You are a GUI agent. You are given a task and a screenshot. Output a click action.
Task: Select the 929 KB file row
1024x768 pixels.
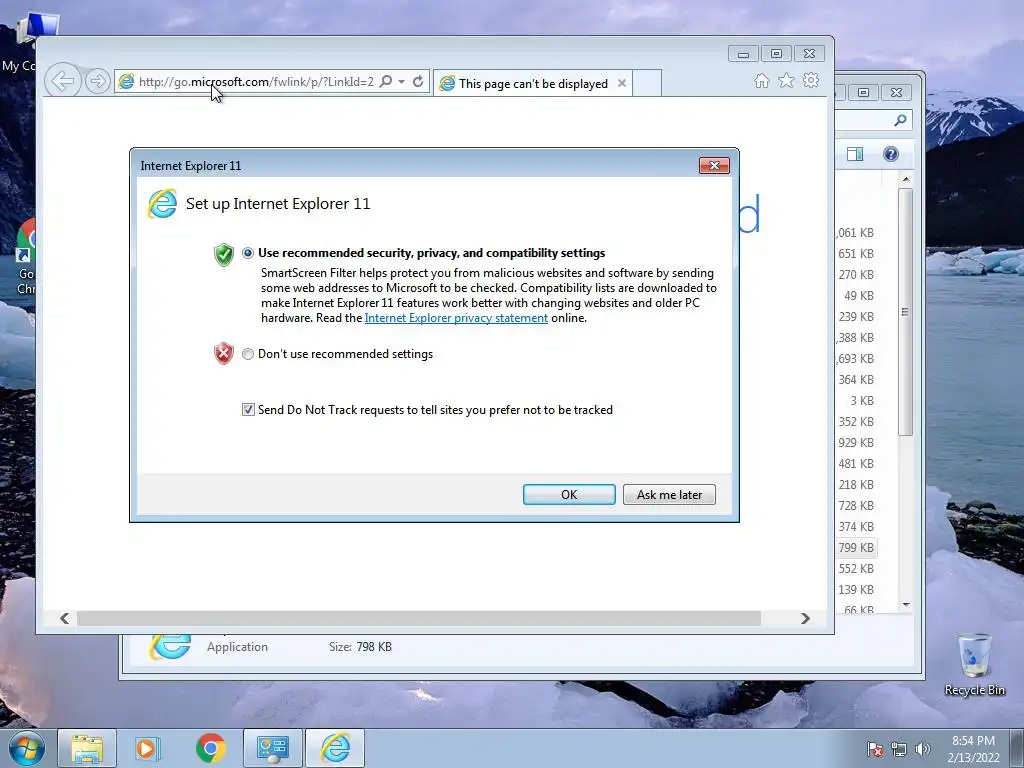coord(856,442)
